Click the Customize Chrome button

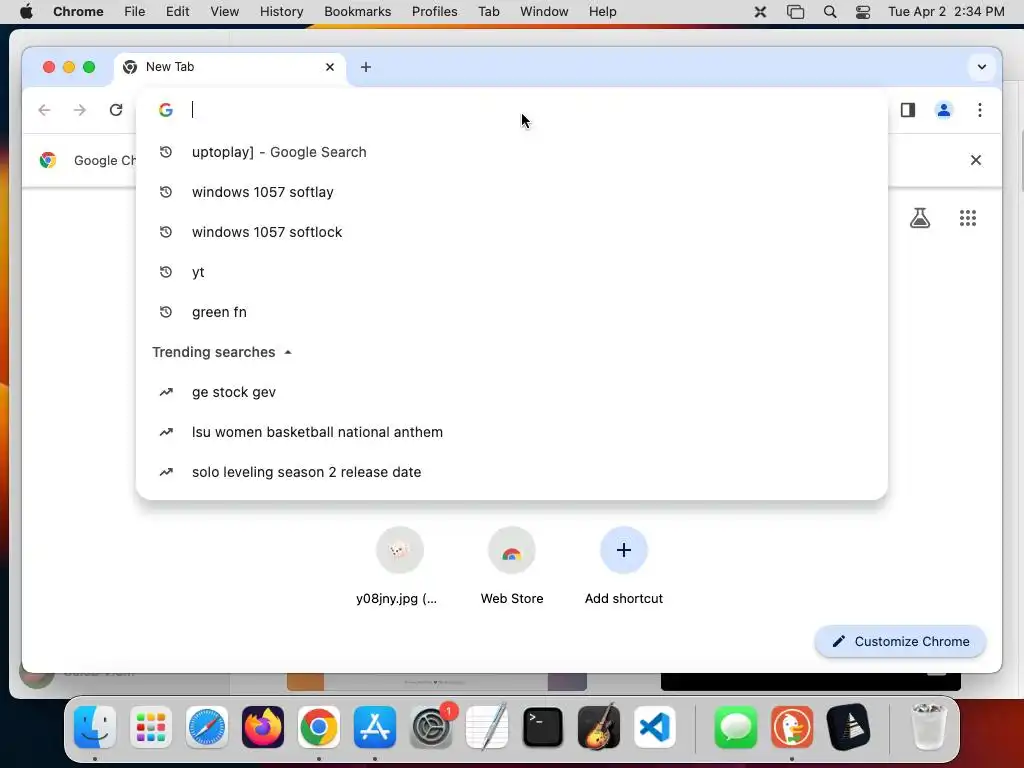(x=901, y=641)
